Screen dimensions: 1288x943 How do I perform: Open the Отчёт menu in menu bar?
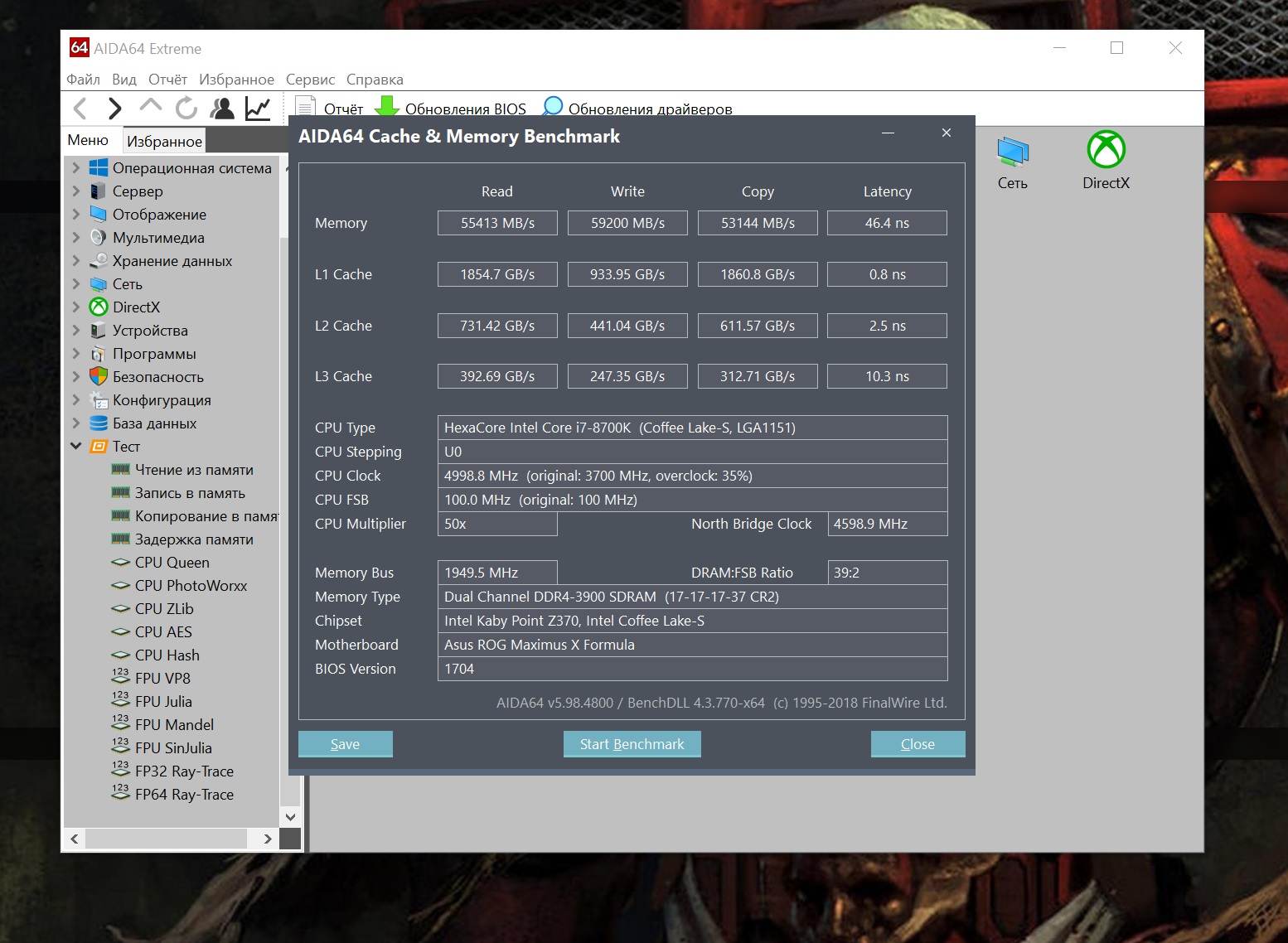pos(167,80)
